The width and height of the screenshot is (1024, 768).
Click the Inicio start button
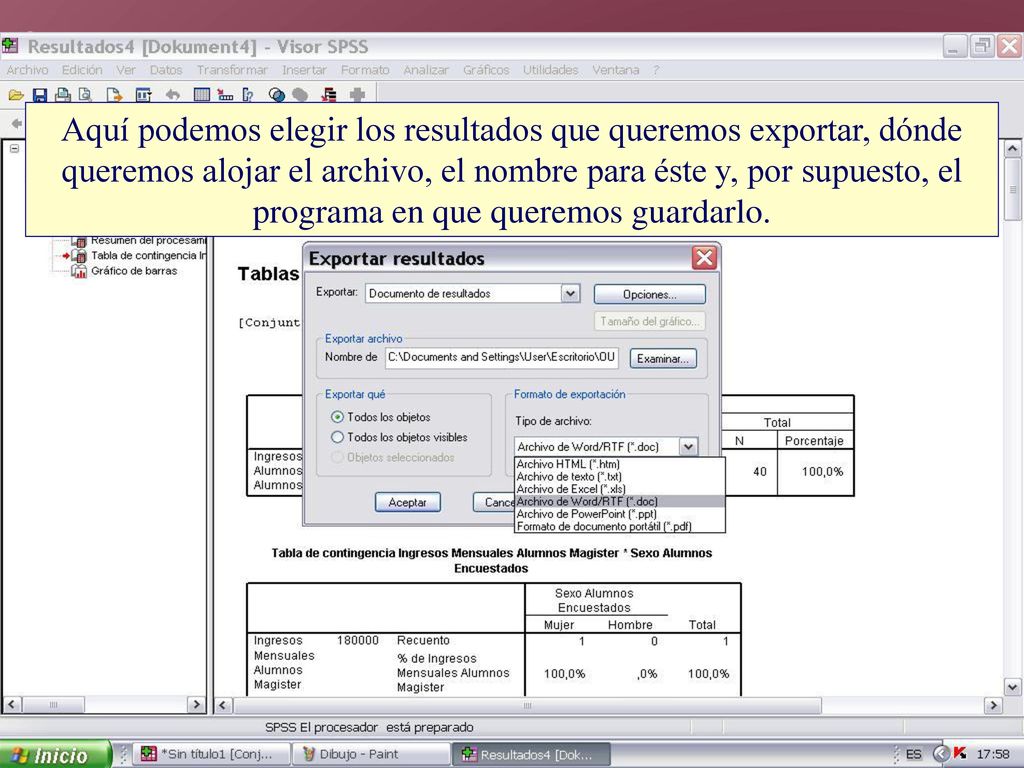point(56,754)
